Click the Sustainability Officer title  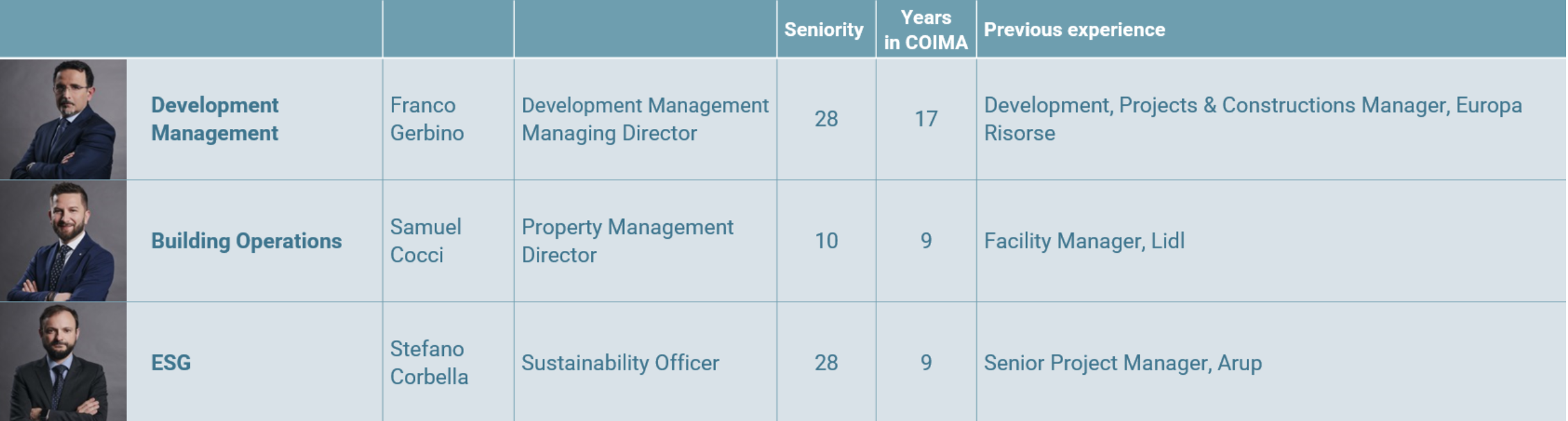[x=620, y=363]
